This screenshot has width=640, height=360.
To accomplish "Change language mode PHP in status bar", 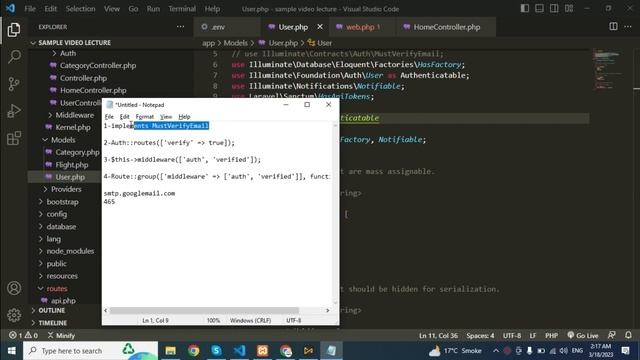I will (x=551, y=336).
